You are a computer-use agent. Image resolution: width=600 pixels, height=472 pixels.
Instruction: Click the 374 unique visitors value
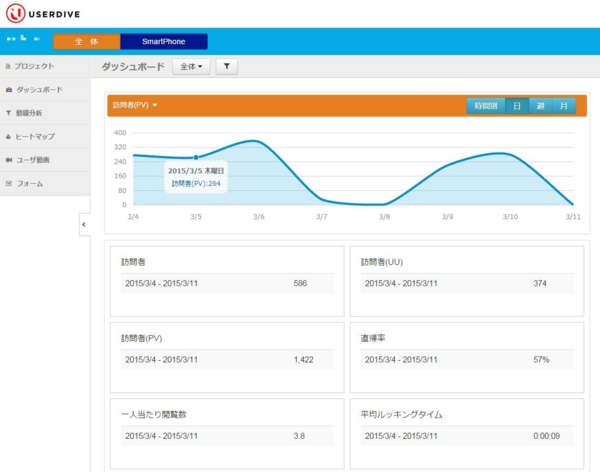(540, 283)
